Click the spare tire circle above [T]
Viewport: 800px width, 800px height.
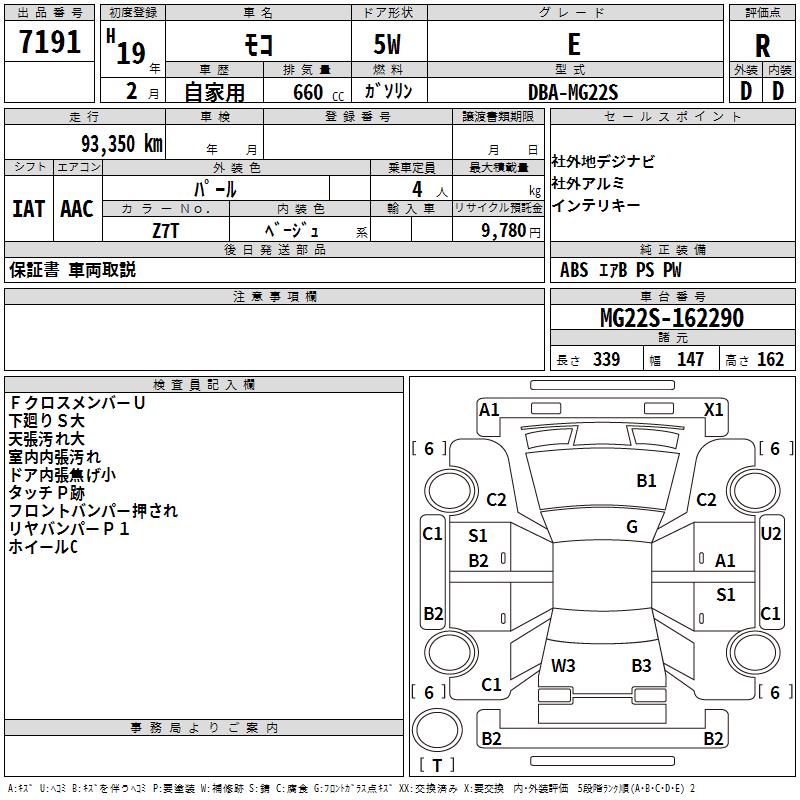(x=437, y=730)
